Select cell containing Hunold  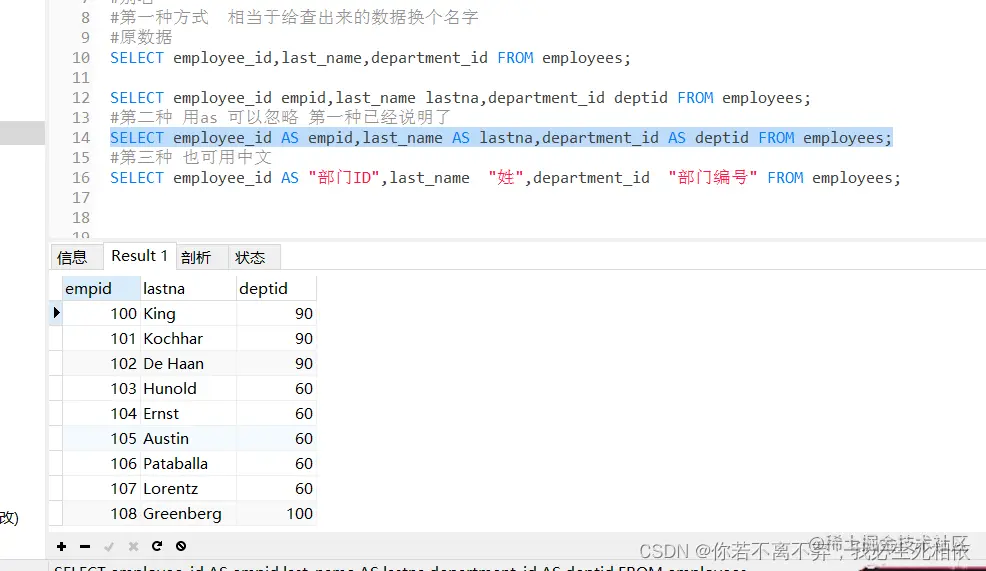(189, 389)
